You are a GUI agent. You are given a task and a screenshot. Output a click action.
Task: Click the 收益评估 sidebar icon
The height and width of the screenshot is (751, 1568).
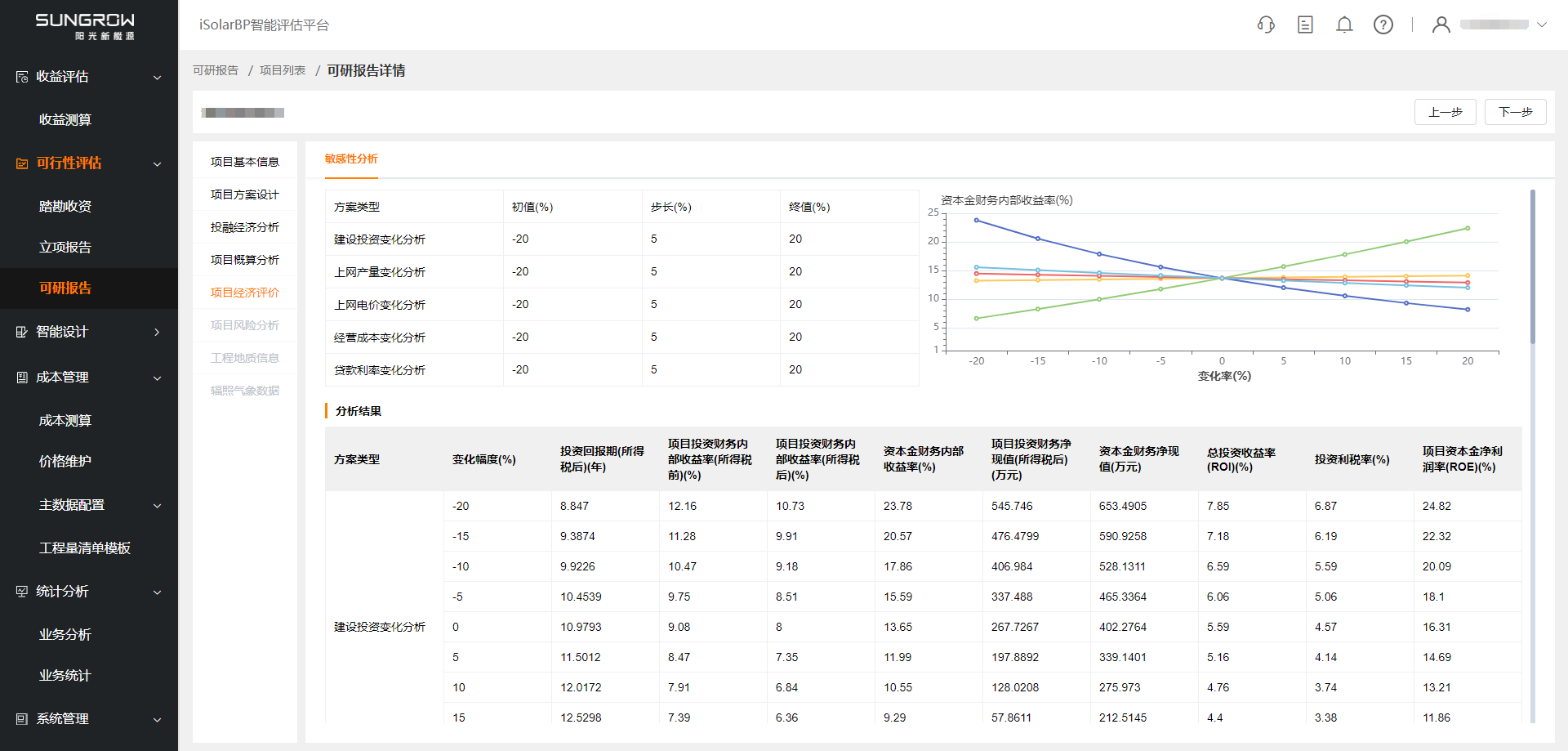point(22,77)
